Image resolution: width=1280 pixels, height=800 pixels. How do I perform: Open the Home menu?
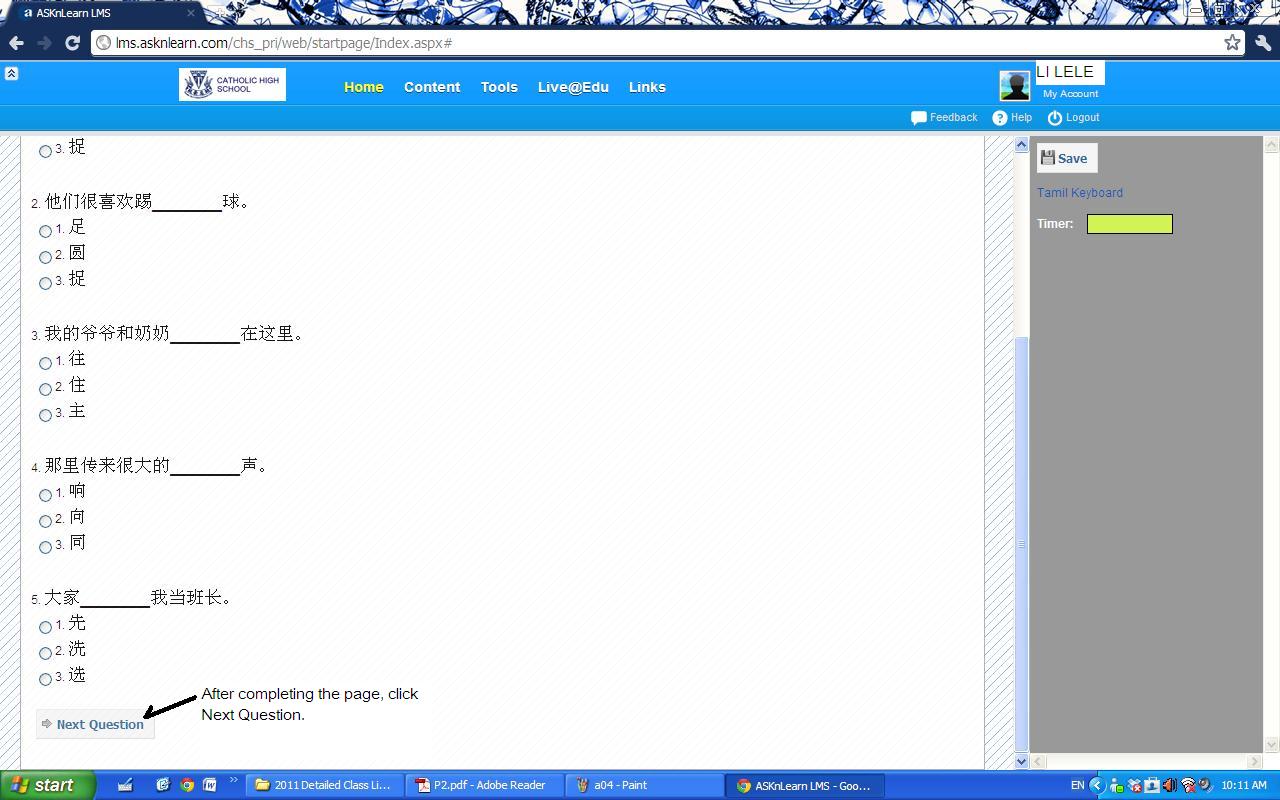(364, 87)
